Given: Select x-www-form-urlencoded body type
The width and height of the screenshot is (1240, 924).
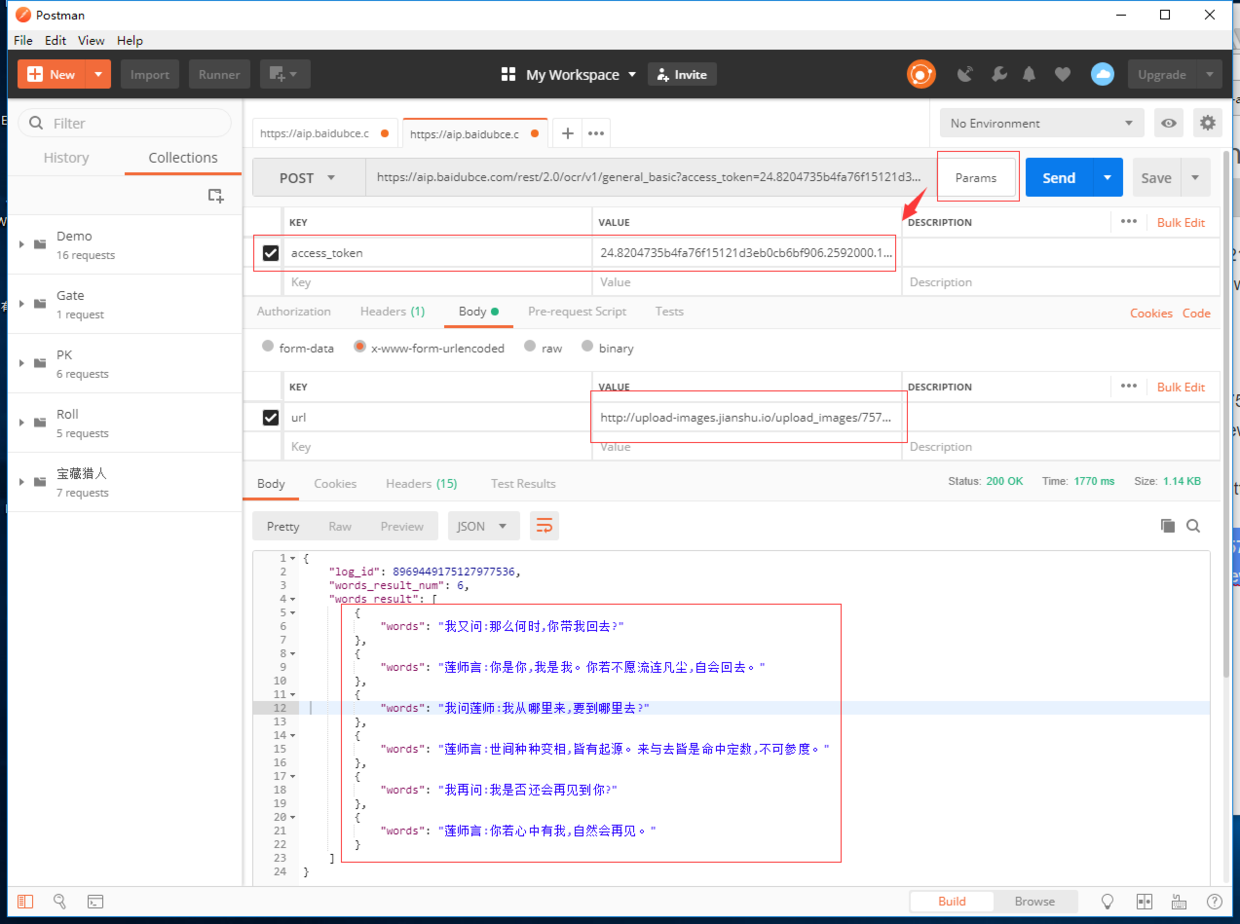Looking at the screenshot, I should click(x=359, y=347).
